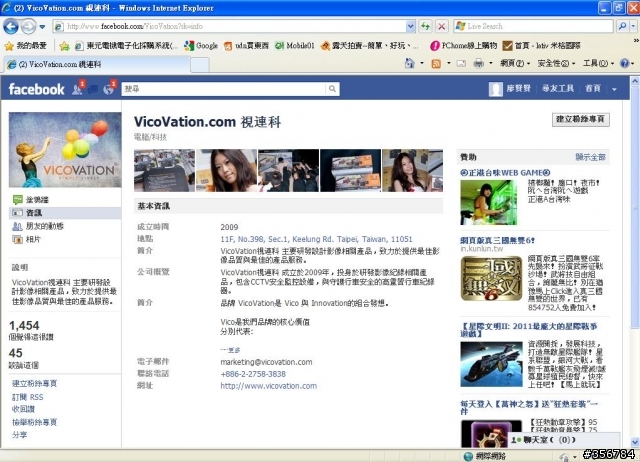Click the spaceship game ad image

click(x=491, y=364)
